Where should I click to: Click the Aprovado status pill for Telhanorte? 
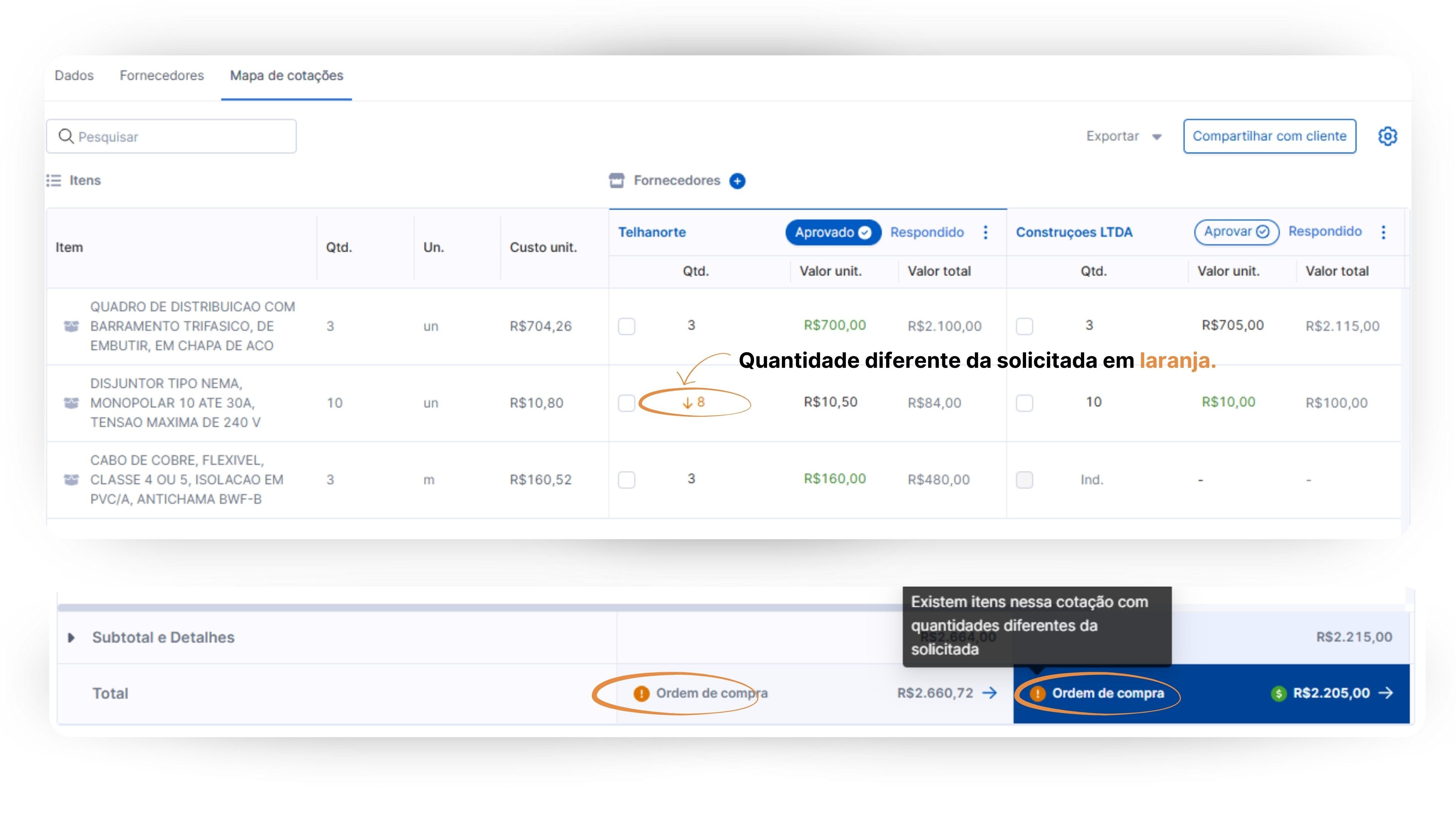(833, 232)
